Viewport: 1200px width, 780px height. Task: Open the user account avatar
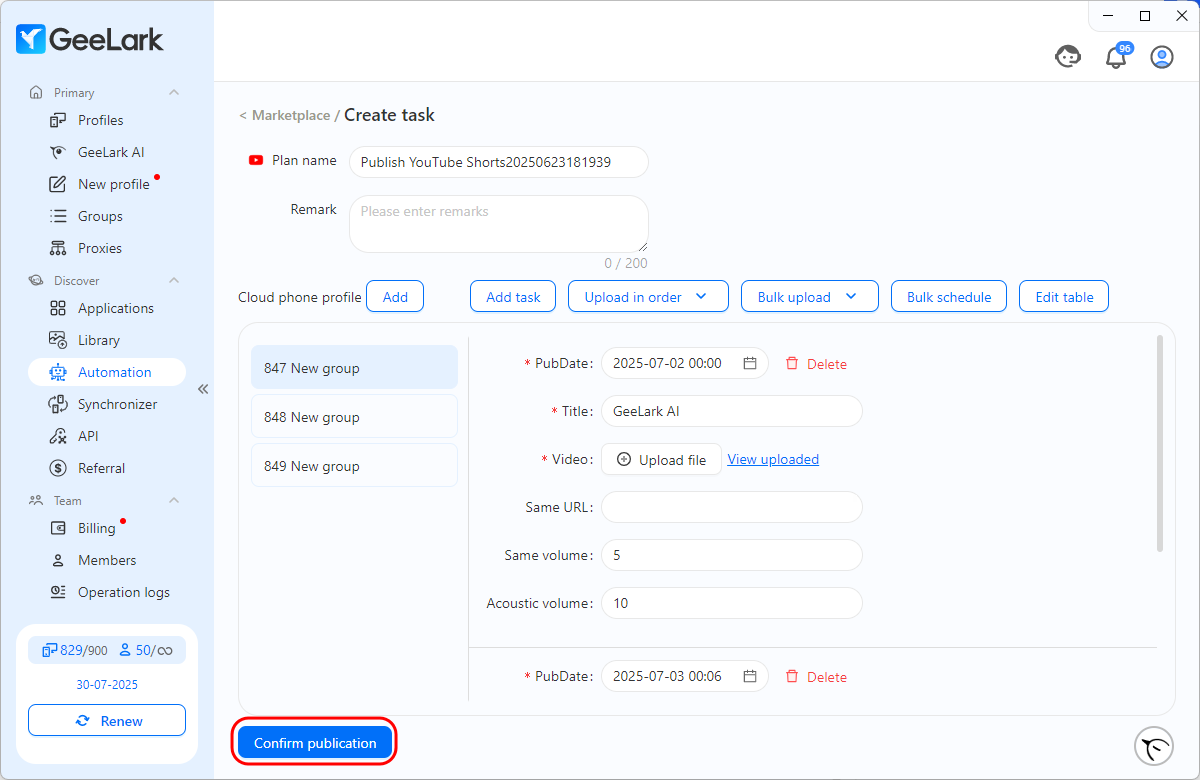tap(1162, 57)
